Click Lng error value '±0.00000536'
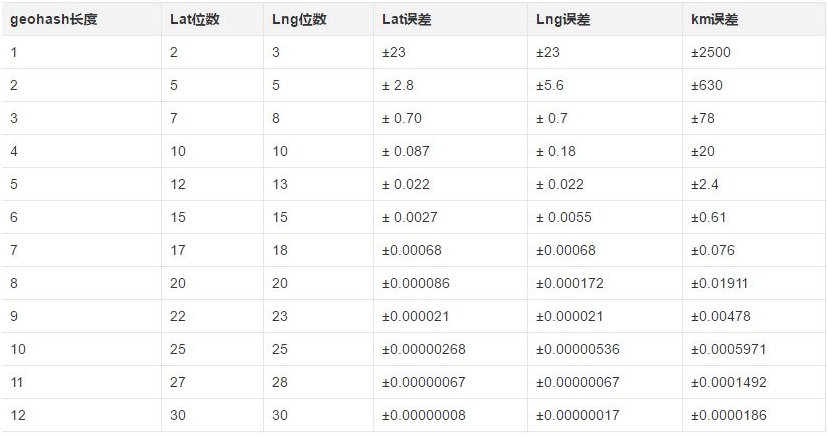The height and width of the screenshot is (437, 827). click(578, 349)
